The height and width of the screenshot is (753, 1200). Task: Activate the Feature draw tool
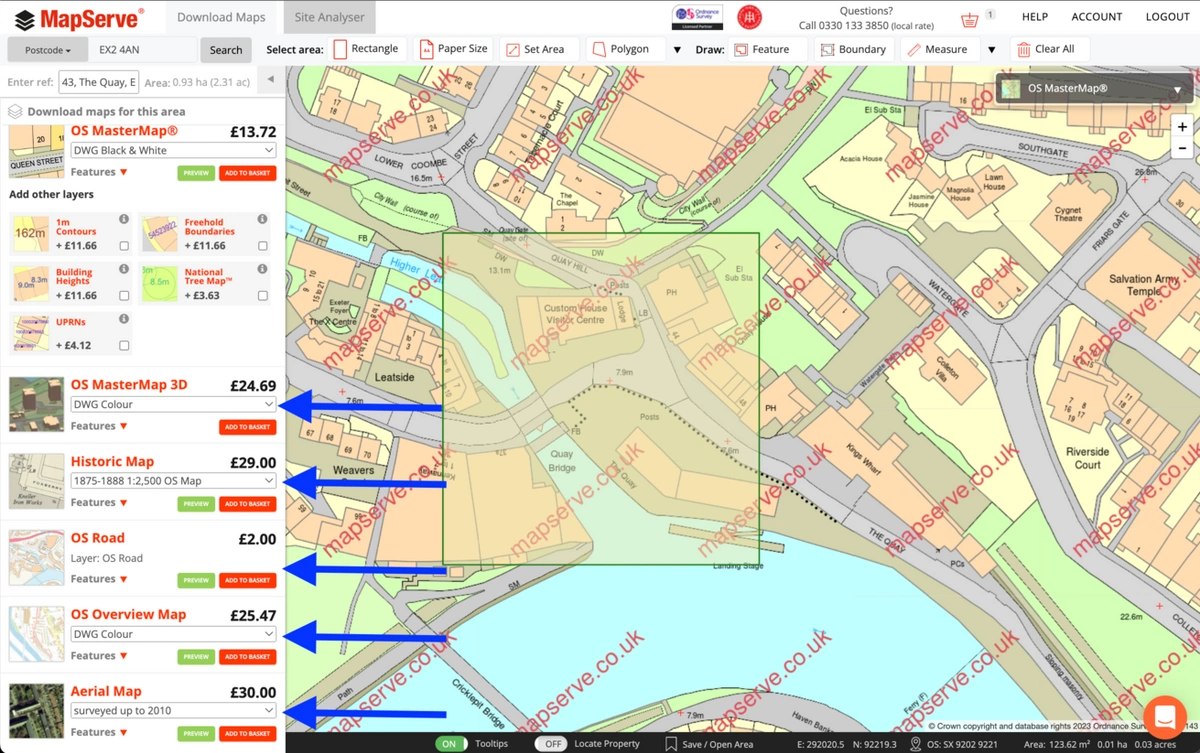tap(767, 48)
